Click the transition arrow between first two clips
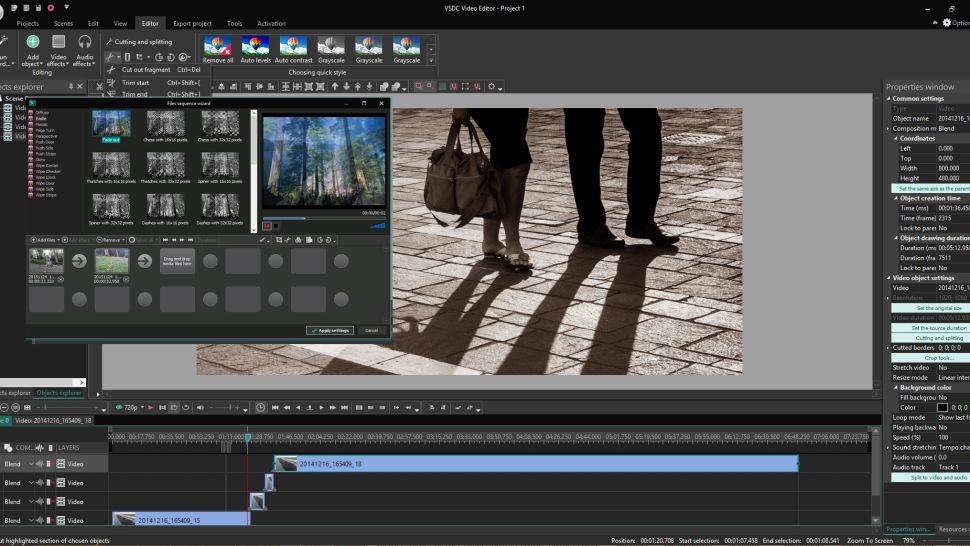 [79, 261]
